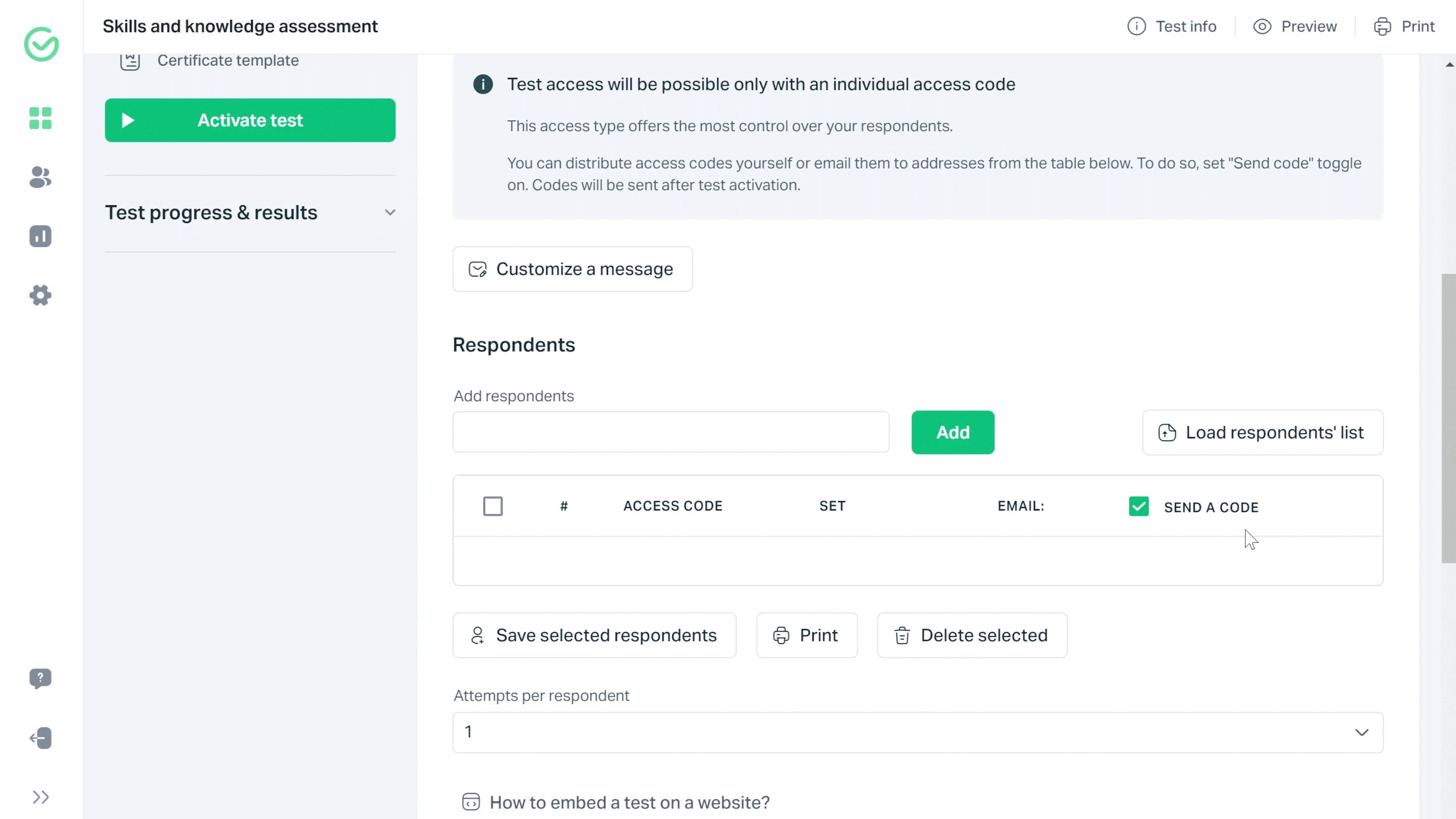Click the logout icon in sidebar

coord(40,737)
